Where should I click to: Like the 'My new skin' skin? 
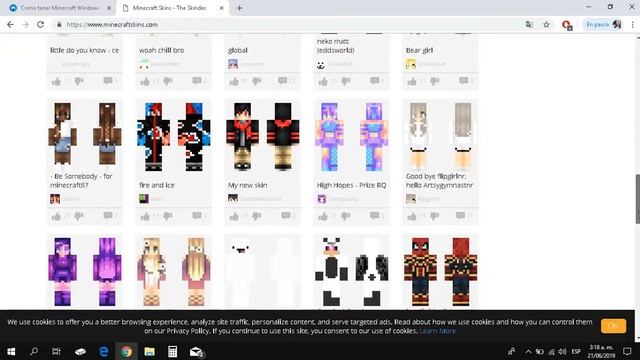(x=234, y=216)
